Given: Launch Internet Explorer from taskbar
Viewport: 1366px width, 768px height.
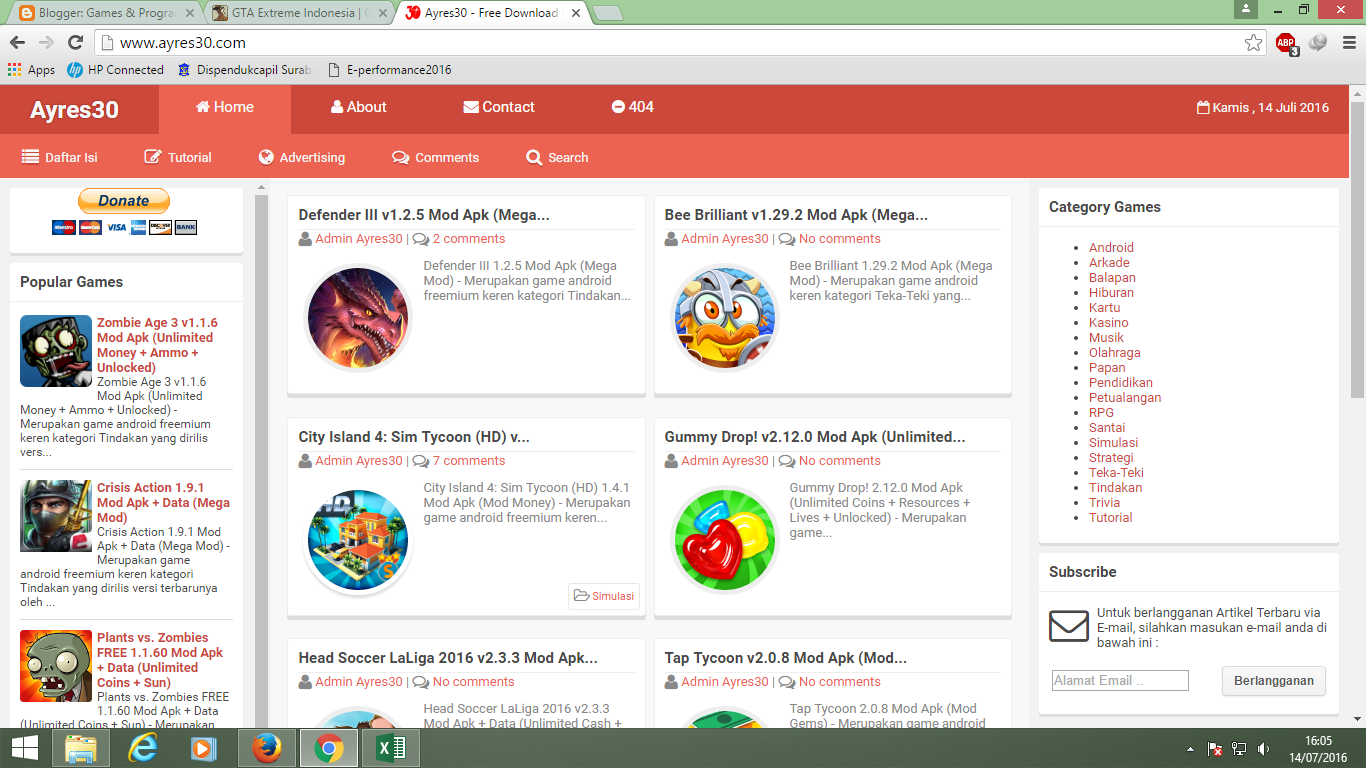Looking at the screenshot, I should (x=142, y=748).
